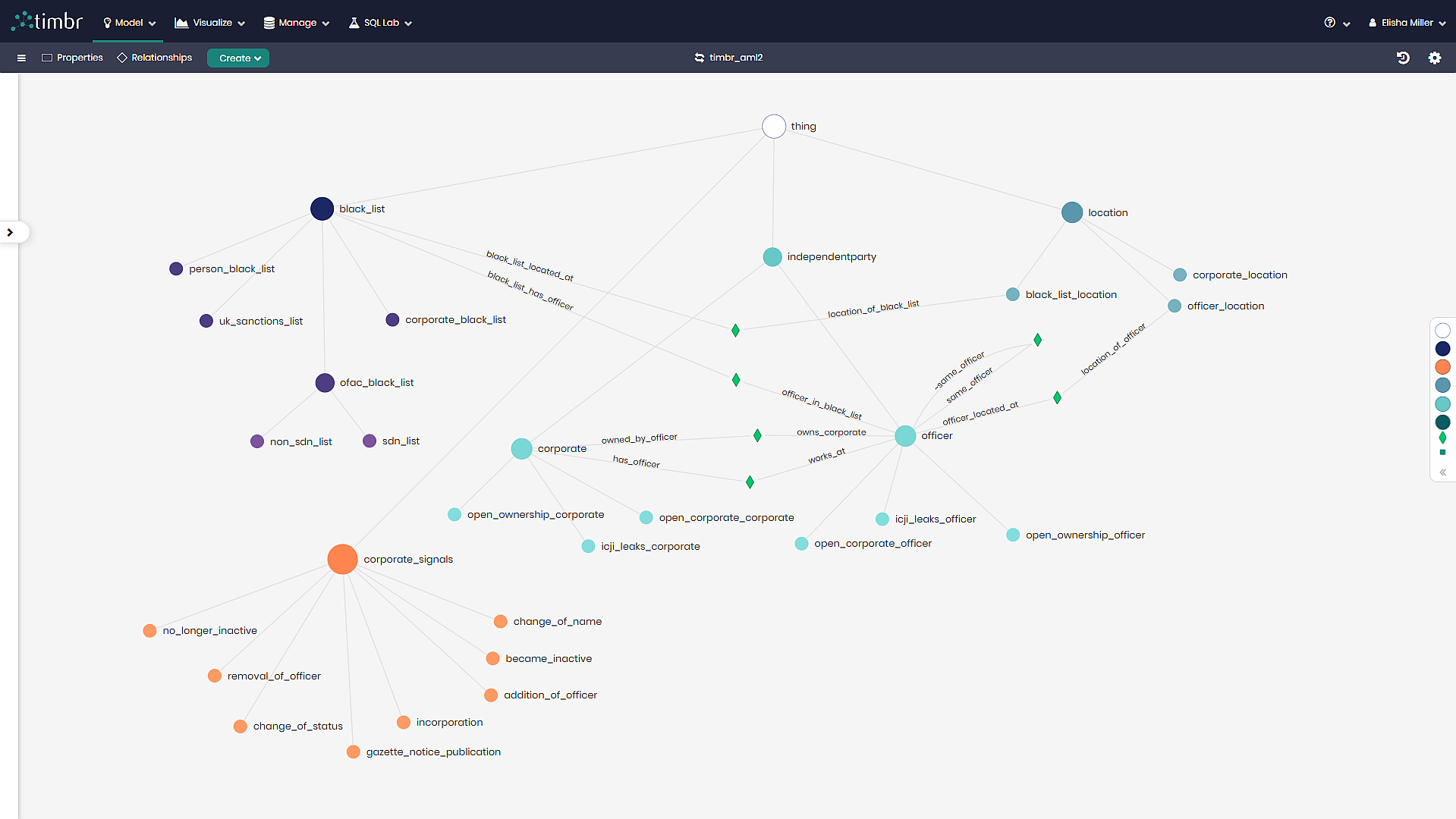Screen dimensions: 1456x819
Task: Select the corporate_black_list node
Action: [392, 320]
